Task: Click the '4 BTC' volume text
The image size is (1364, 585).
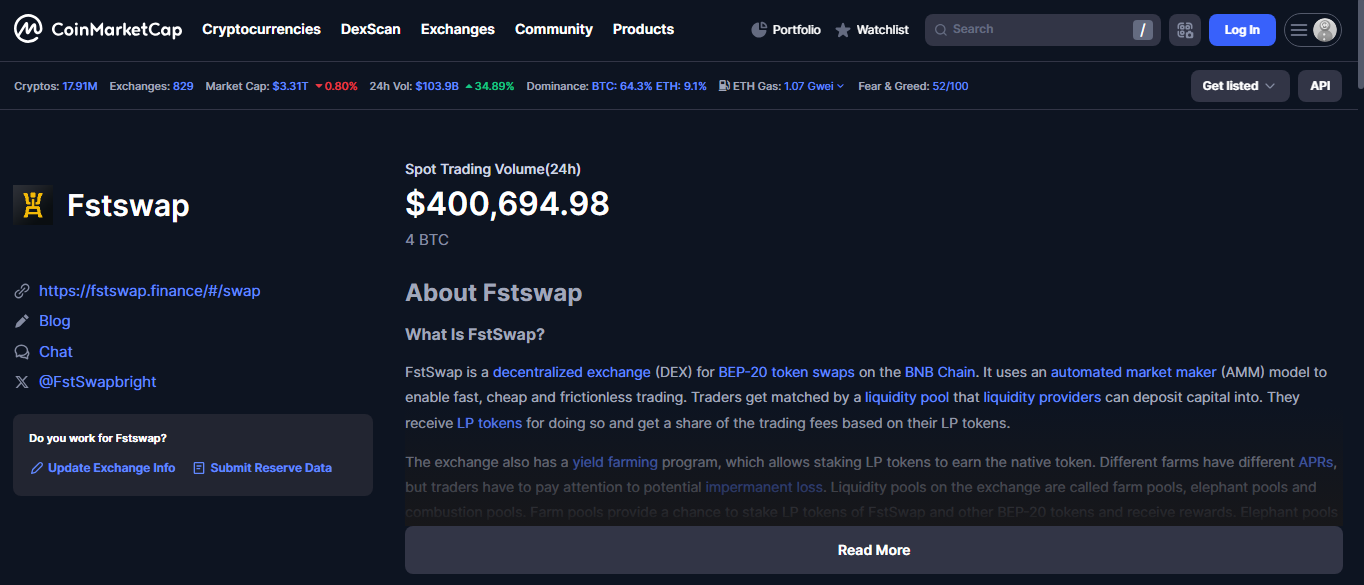Action: pyautogui.click(x=427, y=240)
